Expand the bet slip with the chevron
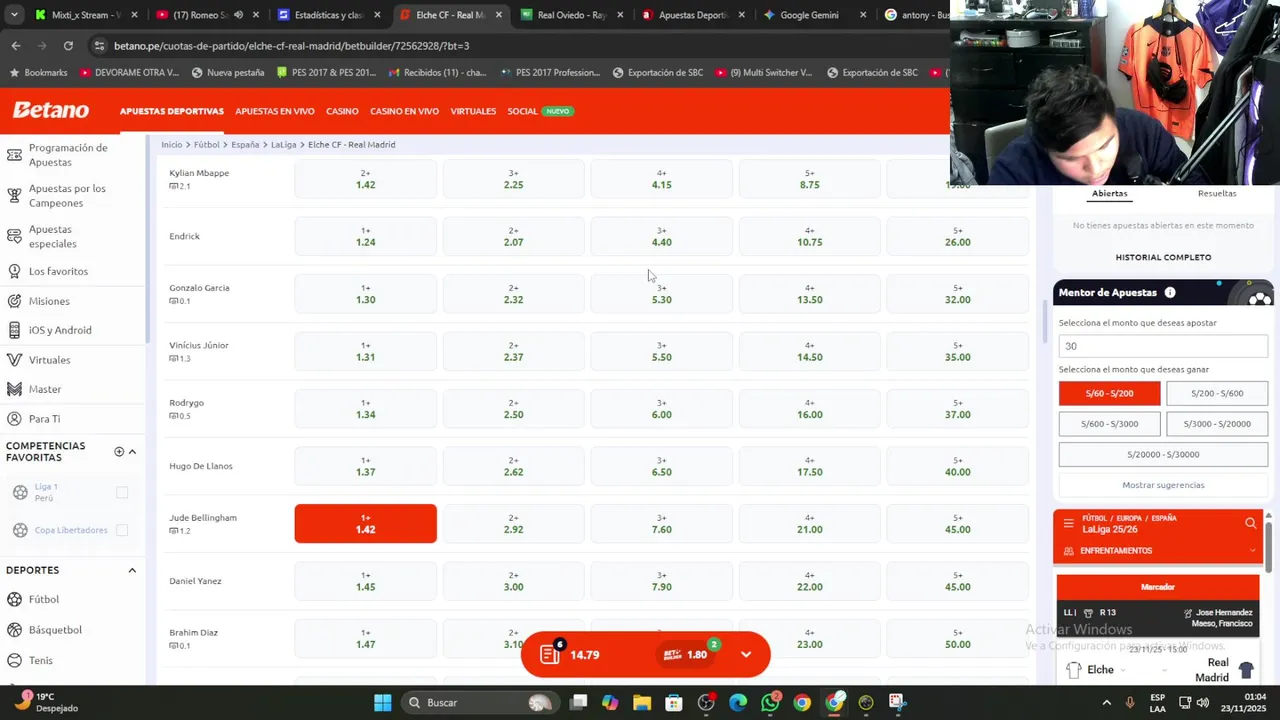 click(746, 654)
